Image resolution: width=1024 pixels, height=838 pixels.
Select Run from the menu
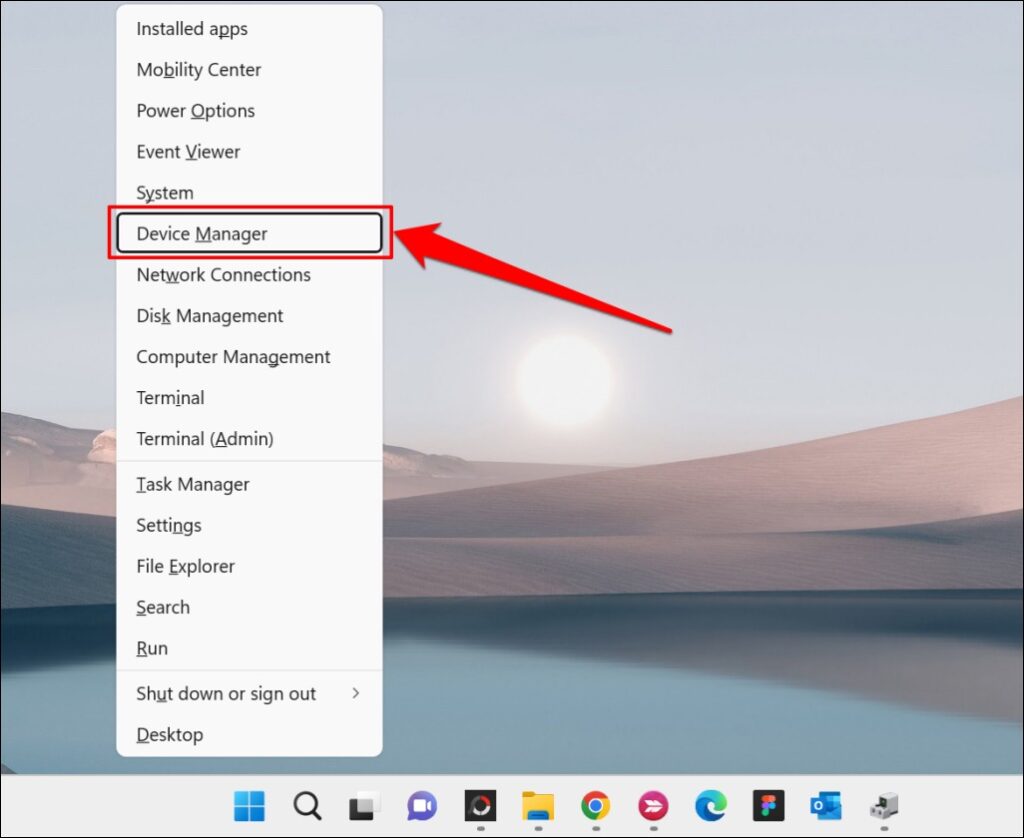(249, 649)
